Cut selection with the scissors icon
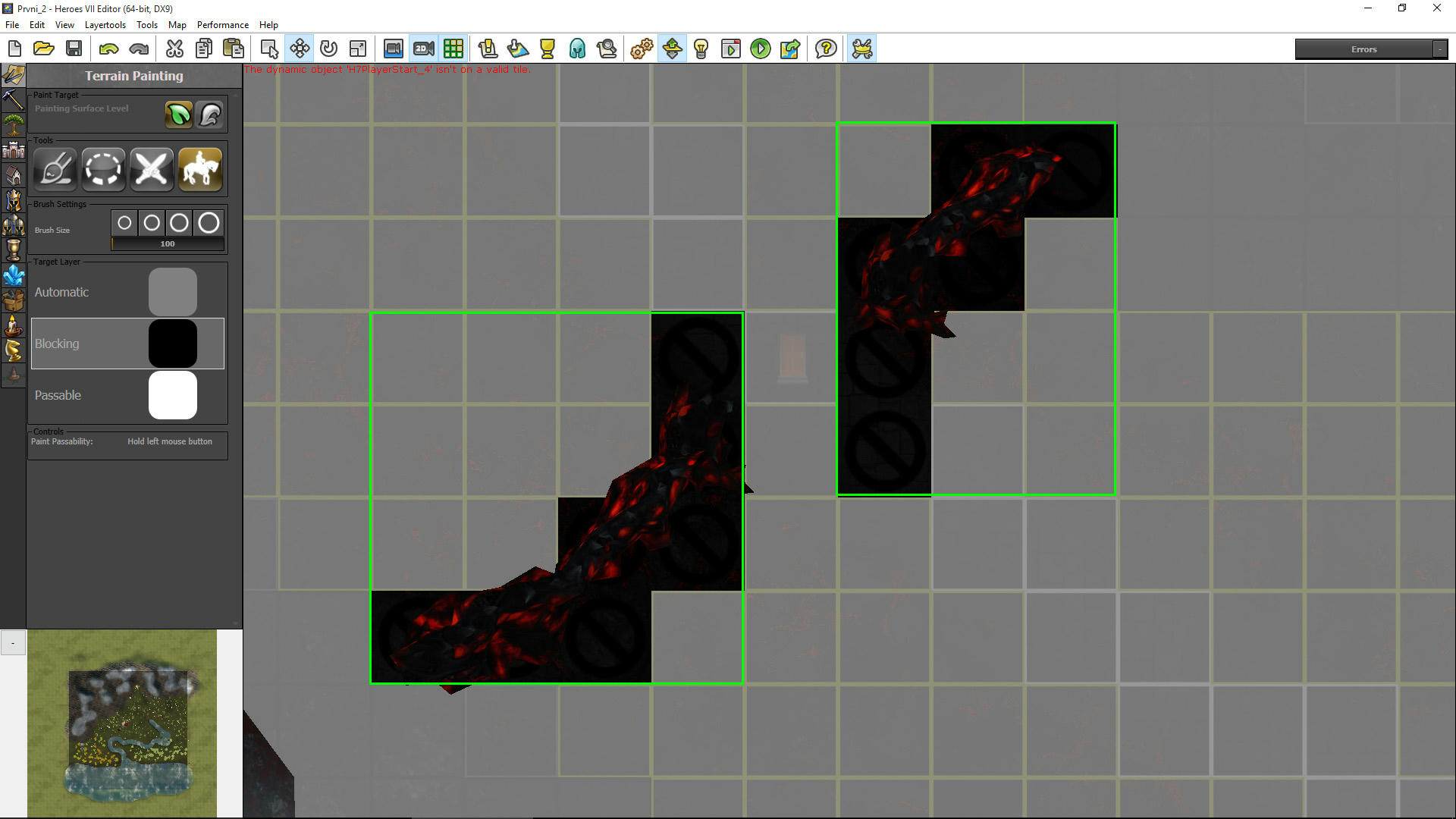Screen dimensions: 1456x819 (x=174, y=49)
